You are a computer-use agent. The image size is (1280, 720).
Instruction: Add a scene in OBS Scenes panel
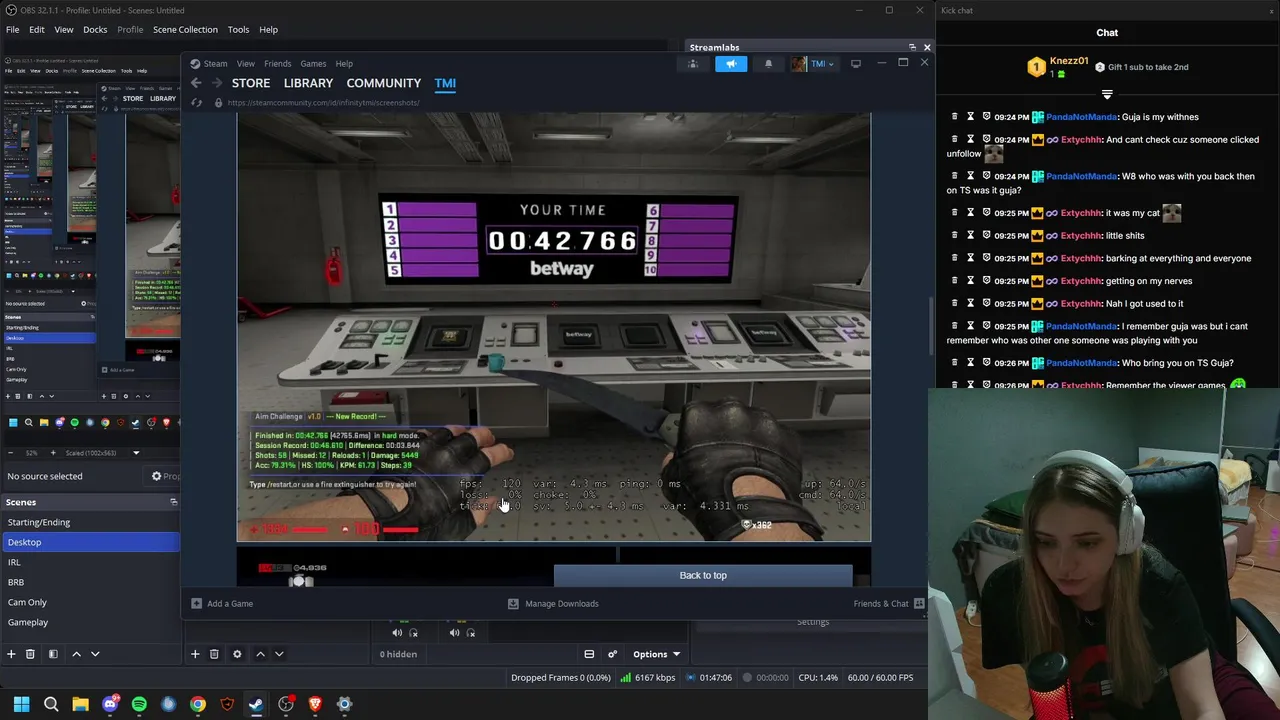click(x=11, y=654)
